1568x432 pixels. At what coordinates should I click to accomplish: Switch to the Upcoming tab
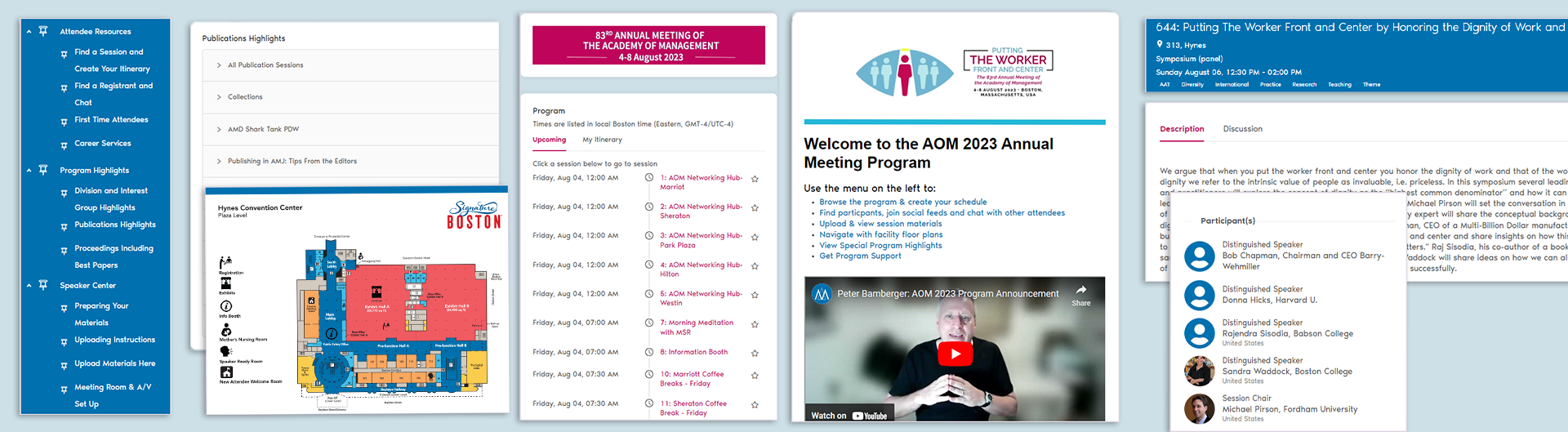(549, 140)
